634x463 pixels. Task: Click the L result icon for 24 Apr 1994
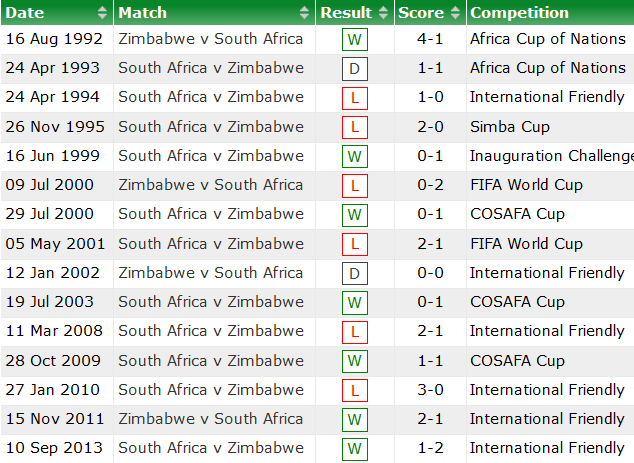354,99
